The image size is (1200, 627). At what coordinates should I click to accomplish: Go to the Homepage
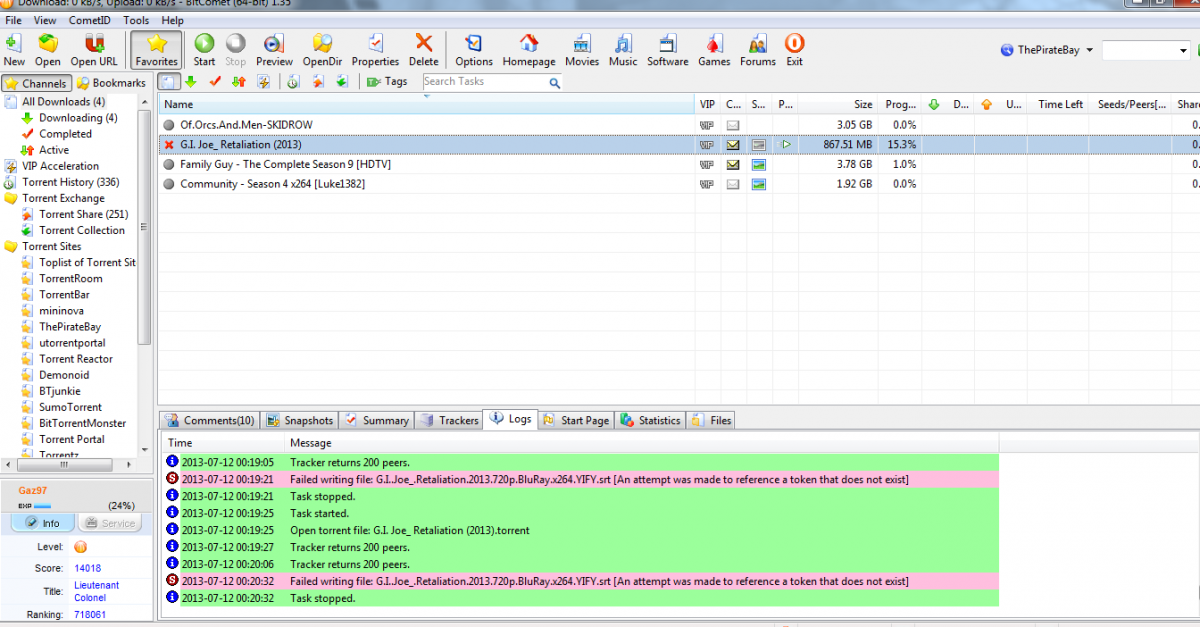tap(529, 49)
